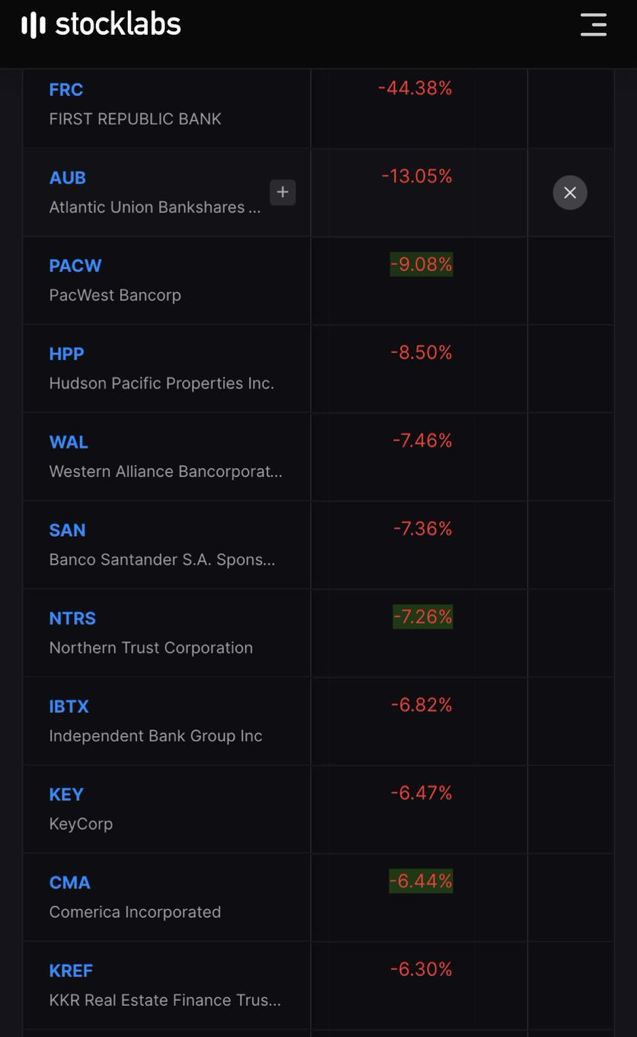Open the hamburger menu icon

593,25
